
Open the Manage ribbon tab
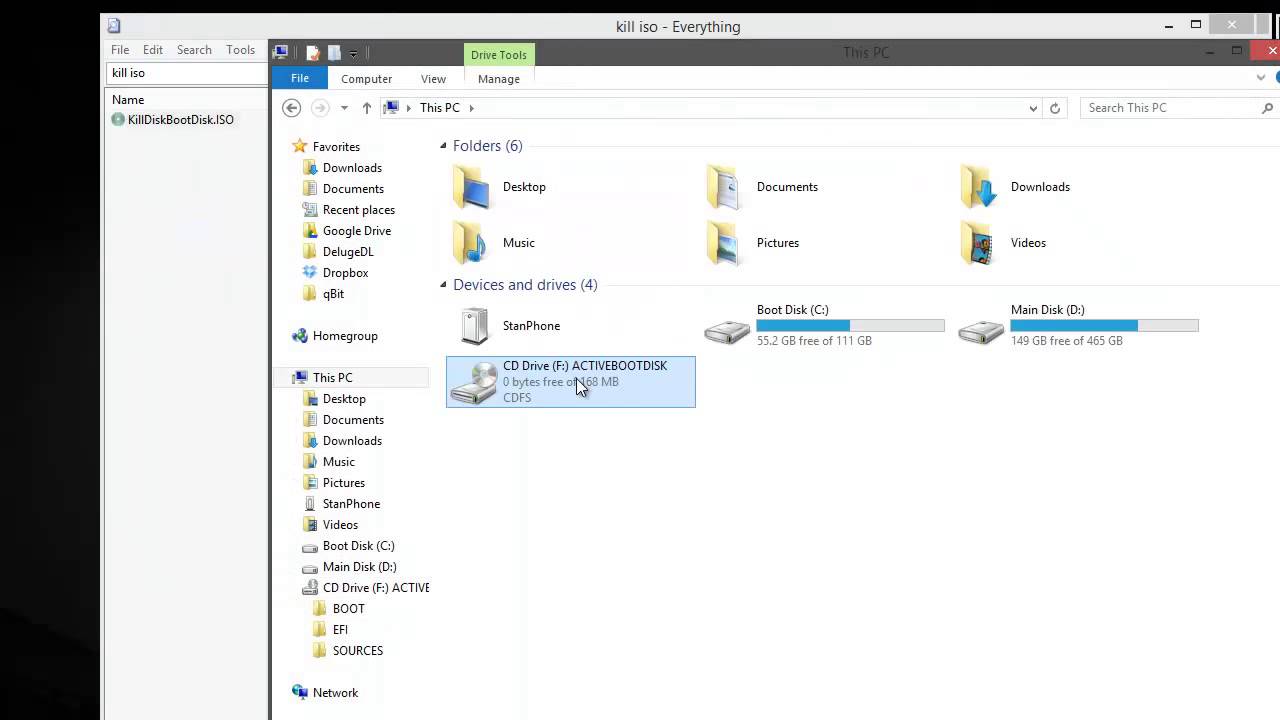pyautogui.click(x=498, y=79)
